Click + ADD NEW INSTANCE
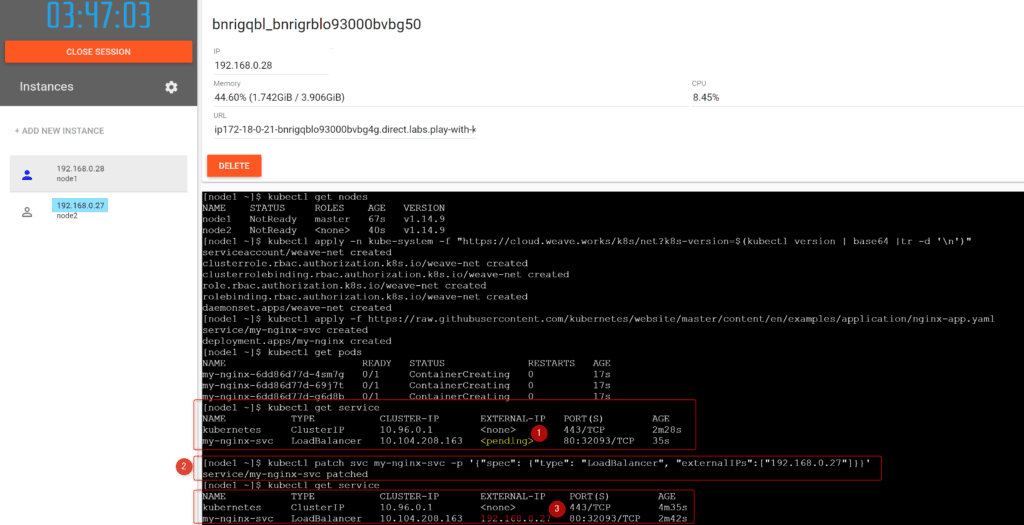This screenshot has height=525, width=1024. point(59,131)
